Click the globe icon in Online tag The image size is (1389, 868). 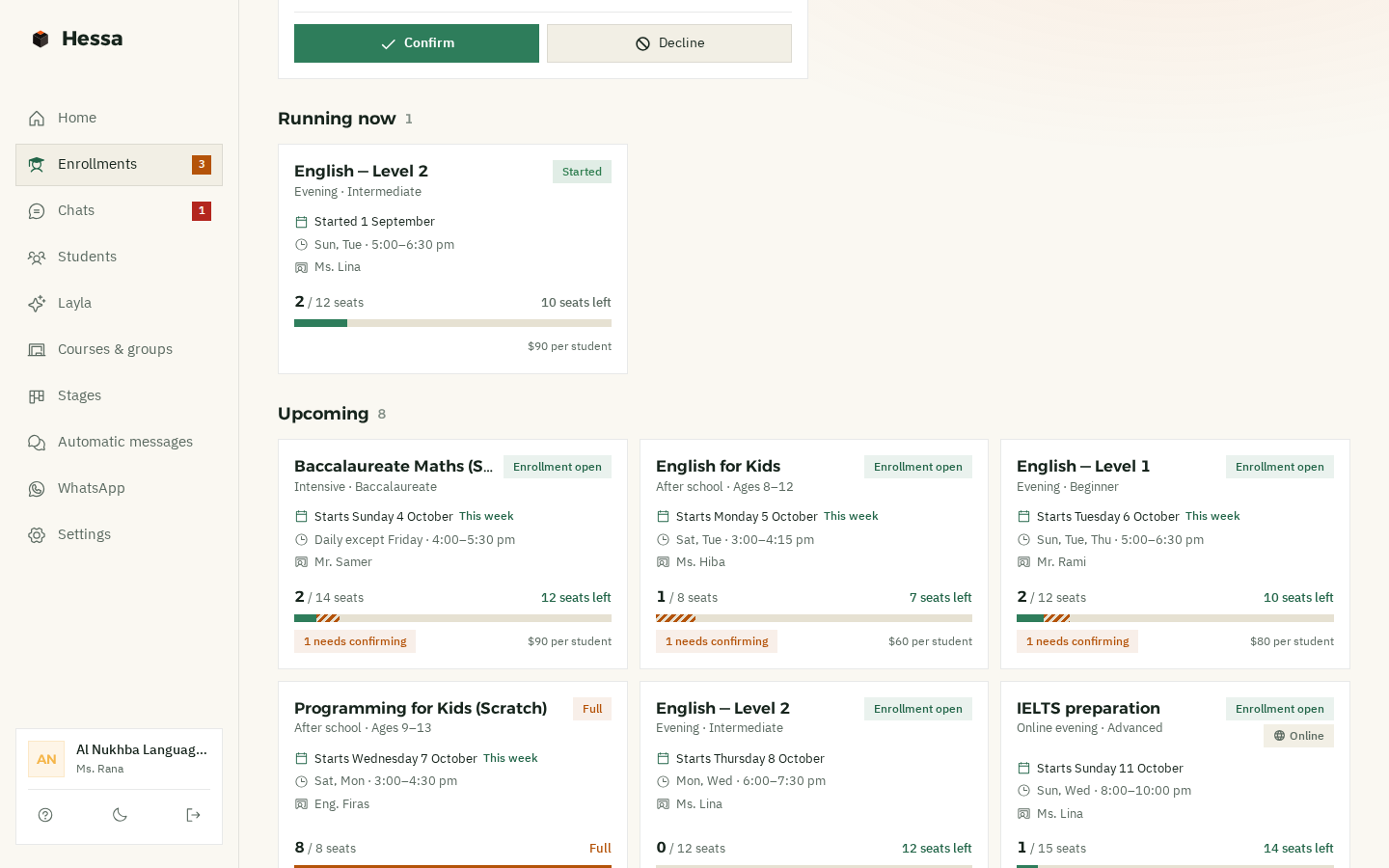pos(1279,736)
